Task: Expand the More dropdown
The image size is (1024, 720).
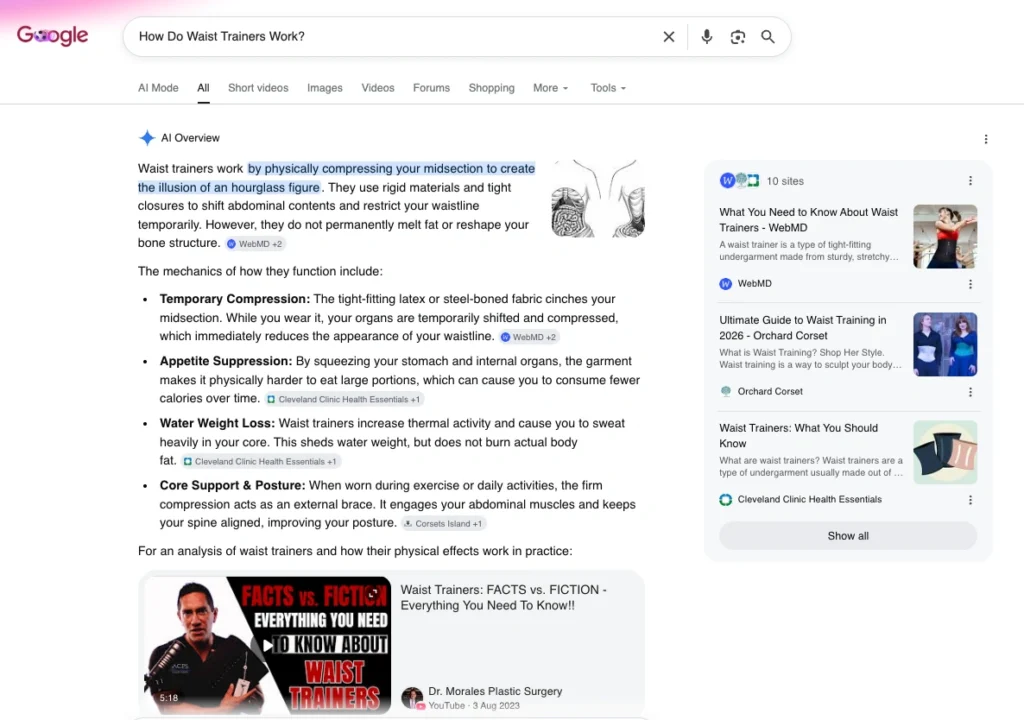Action: (551, 88)
